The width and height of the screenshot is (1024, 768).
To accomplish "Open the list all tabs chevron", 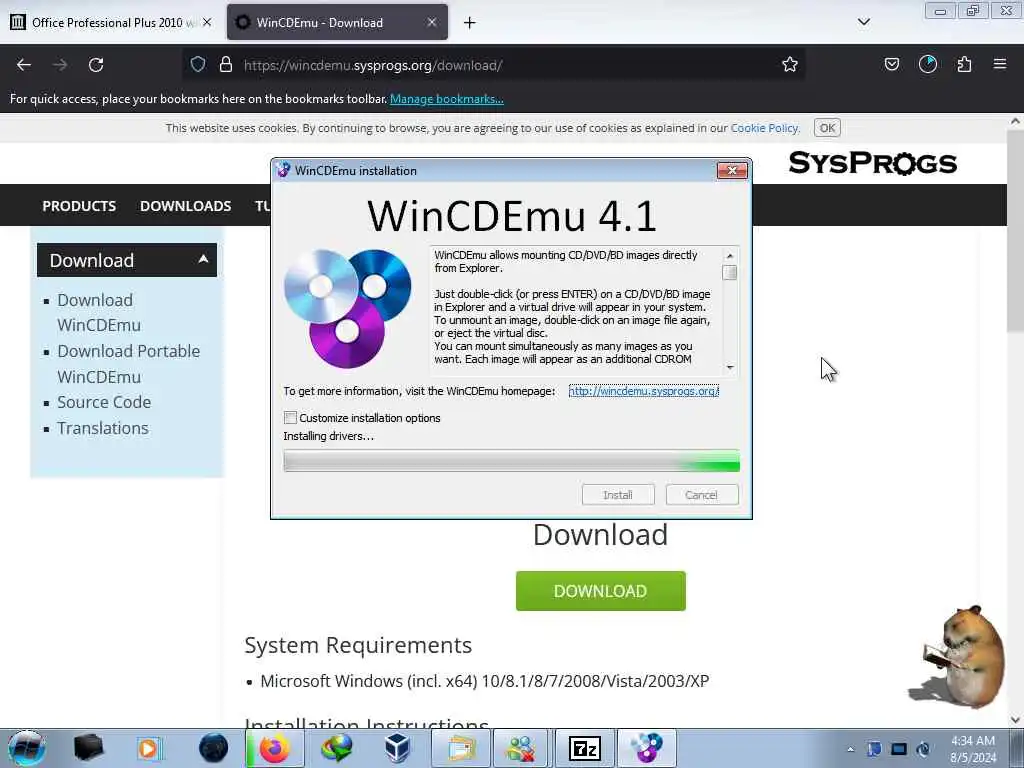I will pos(863,22).
